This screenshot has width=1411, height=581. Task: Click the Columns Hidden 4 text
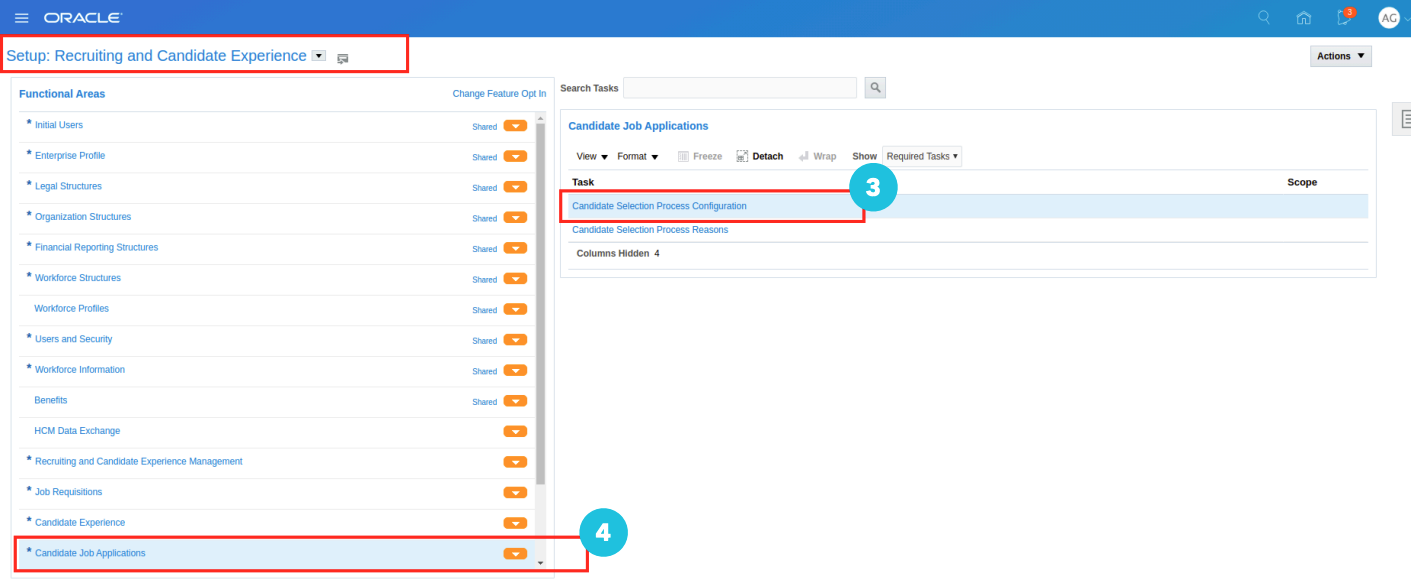click(618, 254)
